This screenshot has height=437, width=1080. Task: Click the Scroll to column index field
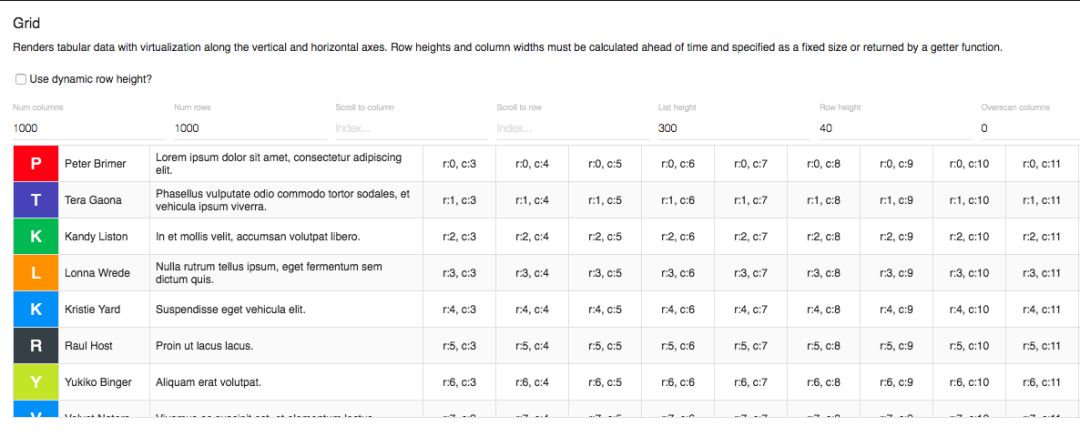click(407, 128)
